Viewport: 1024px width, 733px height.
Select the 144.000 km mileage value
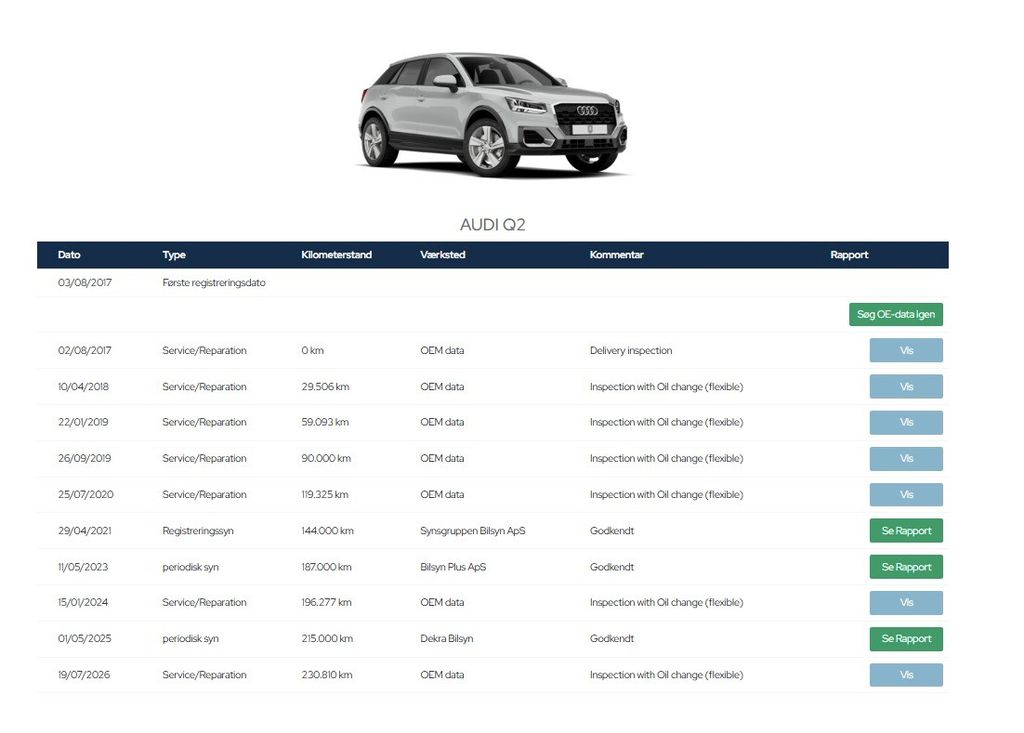pyautogui.click(x=327, y=530)
